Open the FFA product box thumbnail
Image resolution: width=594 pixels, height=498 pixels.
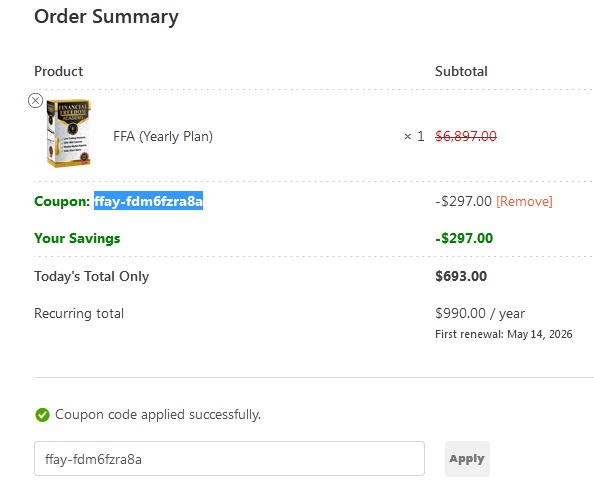(x=69, y=133)
